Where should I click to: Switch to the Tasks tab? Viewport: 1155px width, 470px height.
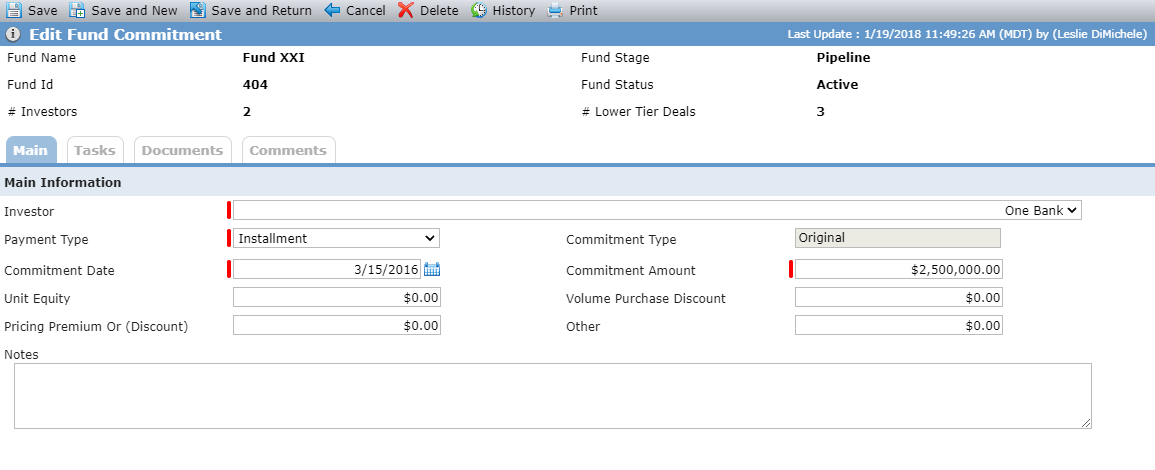[95, 150]
